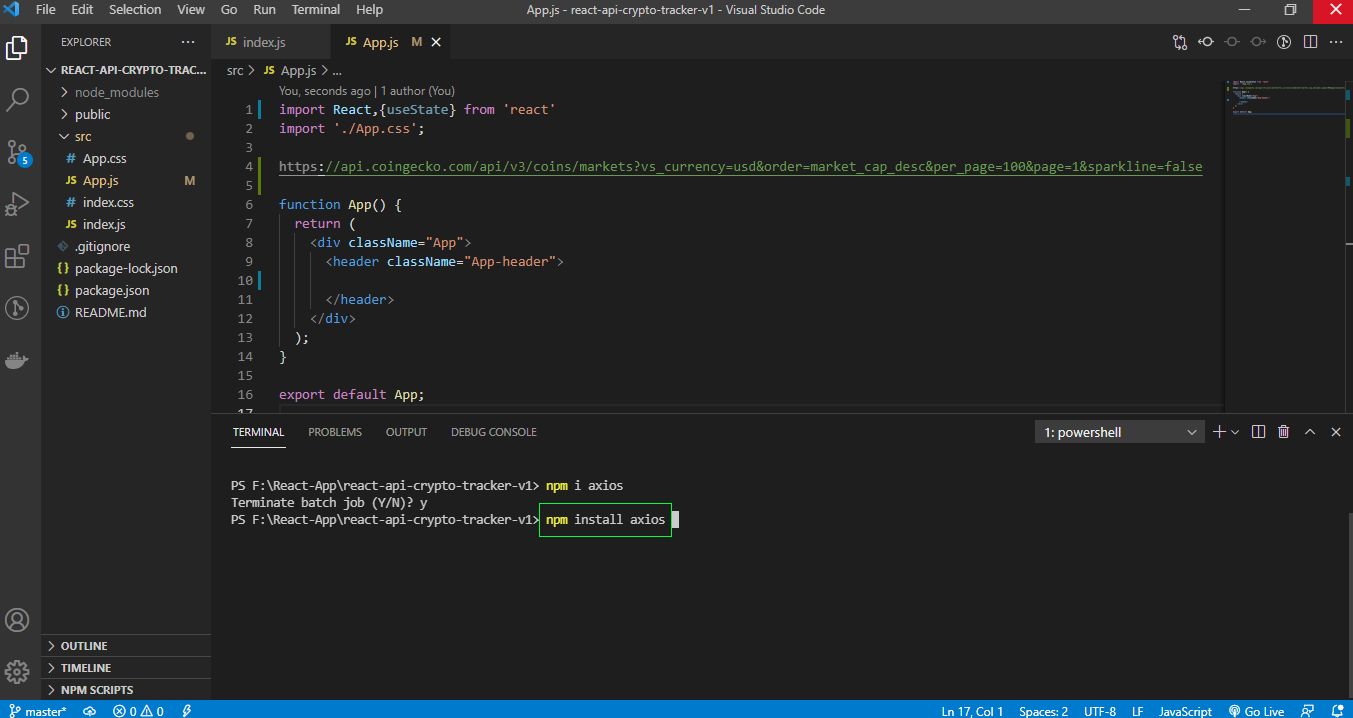The height and width of the screenshot is (718, 1353).
Task: Click the lightning icon in status bar
Action: pyautogui.click(x=187, y=711)
